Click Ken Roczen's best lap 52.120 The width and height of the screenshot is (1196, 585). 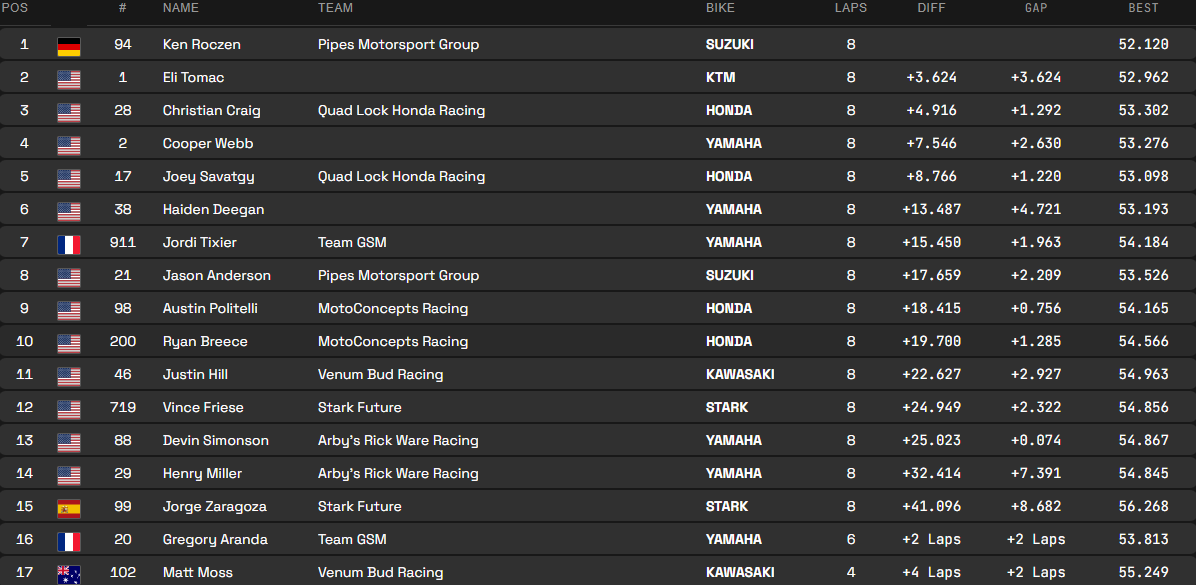1143,45
